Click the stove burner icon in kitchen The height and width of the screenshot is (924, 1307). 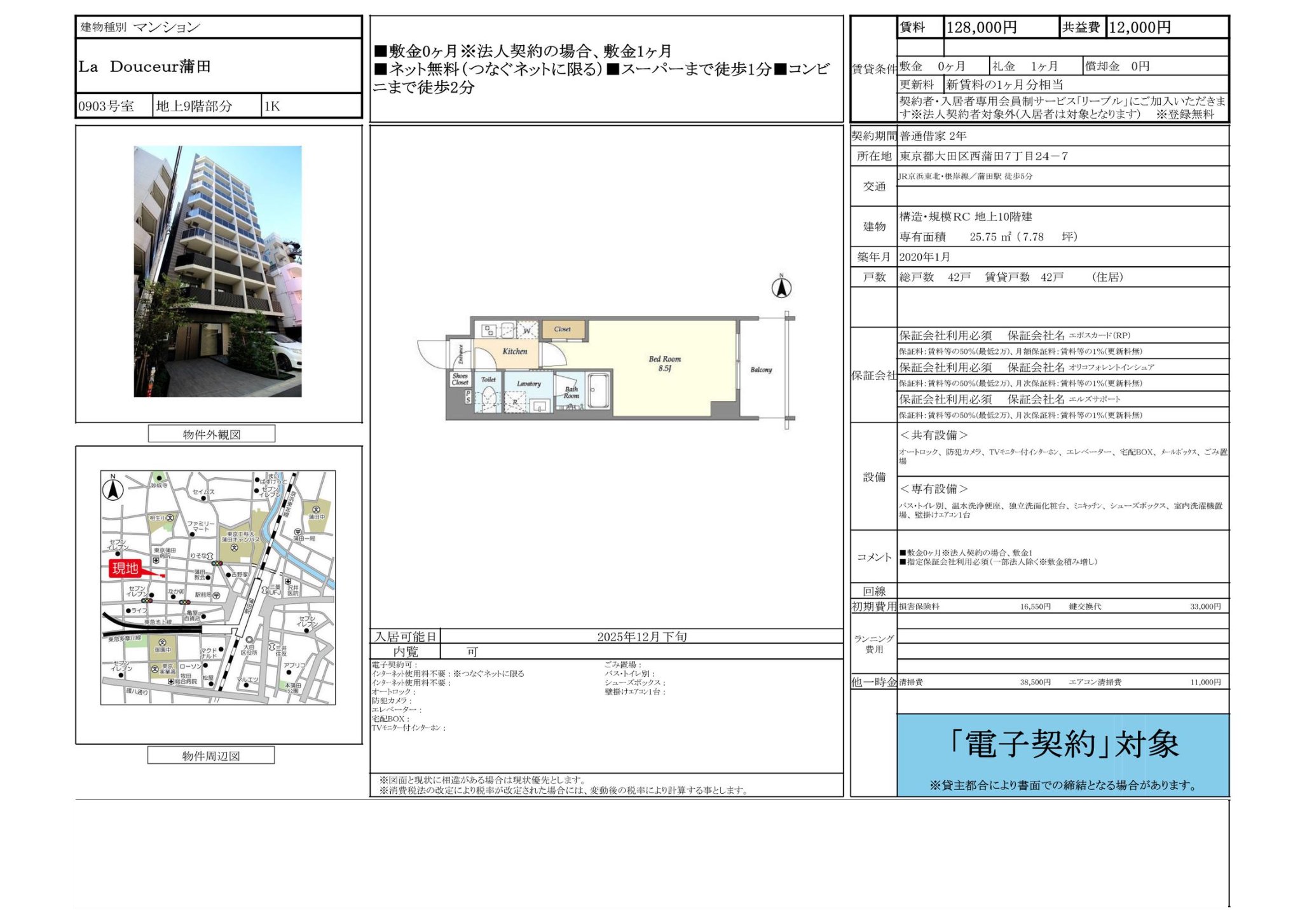(489, 330)
